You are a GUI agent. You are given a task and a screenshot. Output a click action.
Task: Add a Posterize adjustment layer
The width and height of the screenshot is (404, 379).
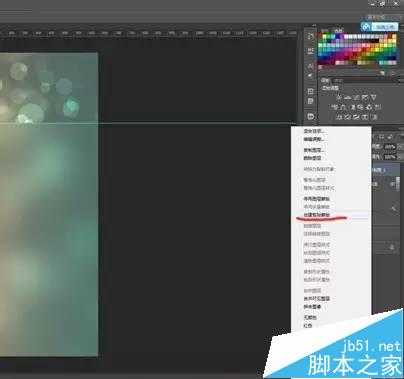[348, 117]
